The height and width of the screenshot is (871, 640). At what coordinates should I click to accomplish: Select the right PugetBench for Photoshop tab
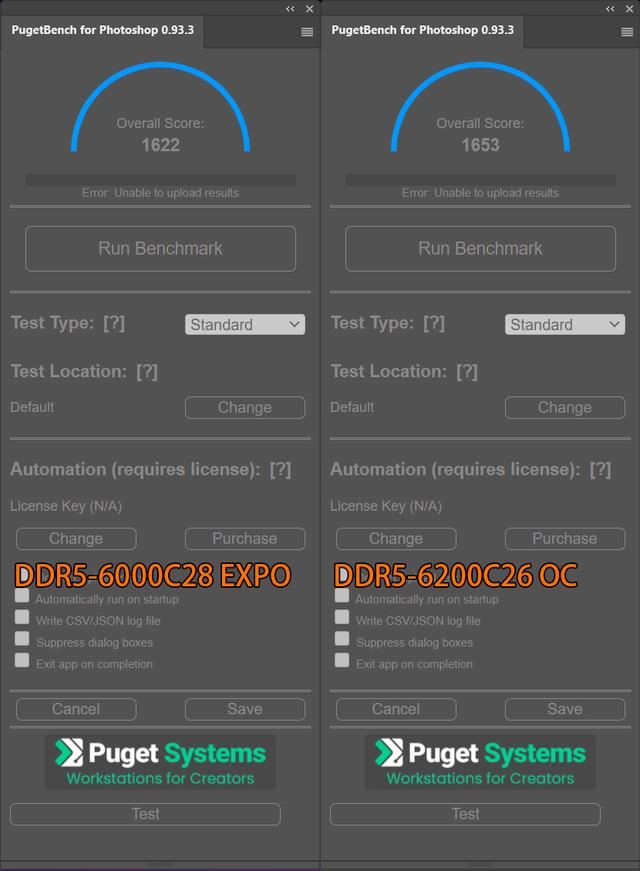click(423, 30)
